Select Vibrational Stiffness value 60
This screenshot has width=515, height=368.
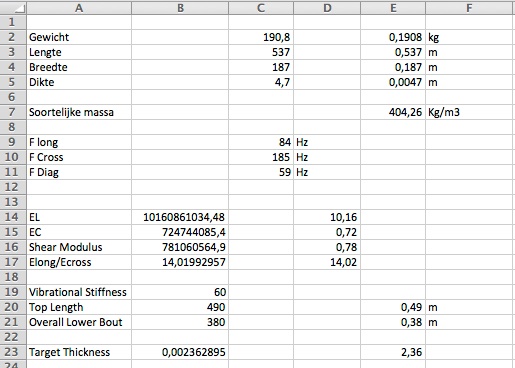click(x=180, y=292)
